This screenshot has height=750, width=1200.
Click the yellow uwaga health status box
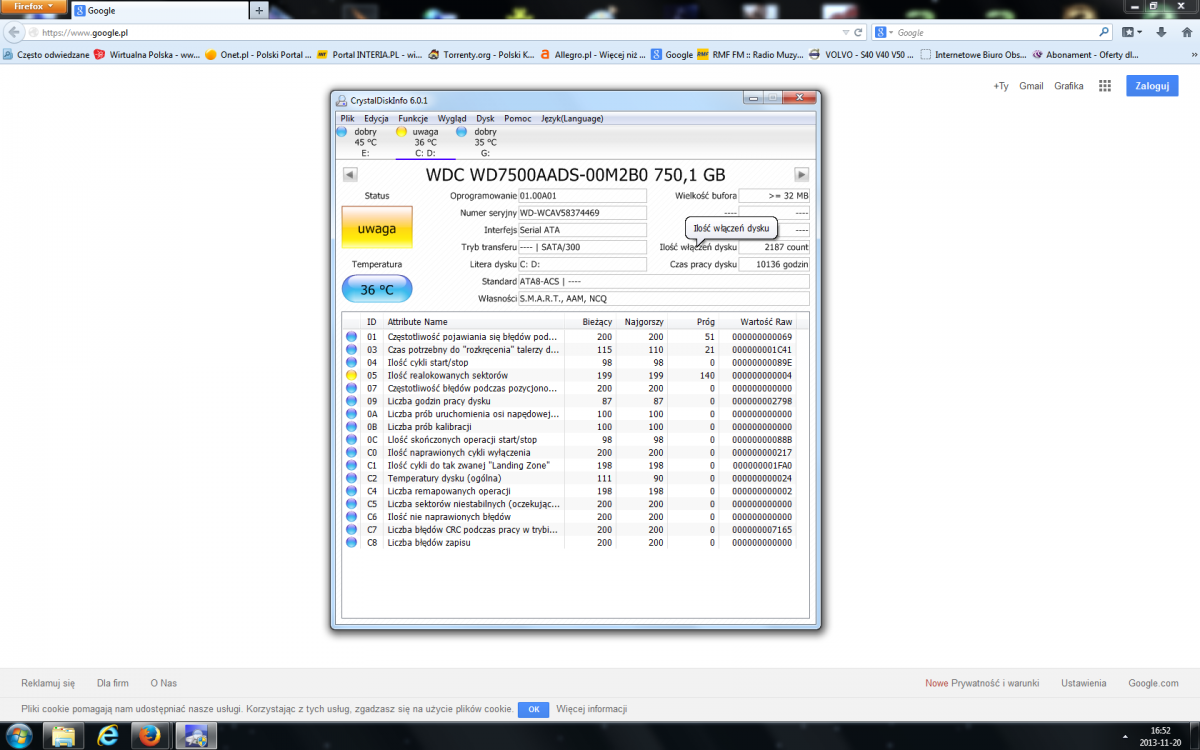(377, 228)
